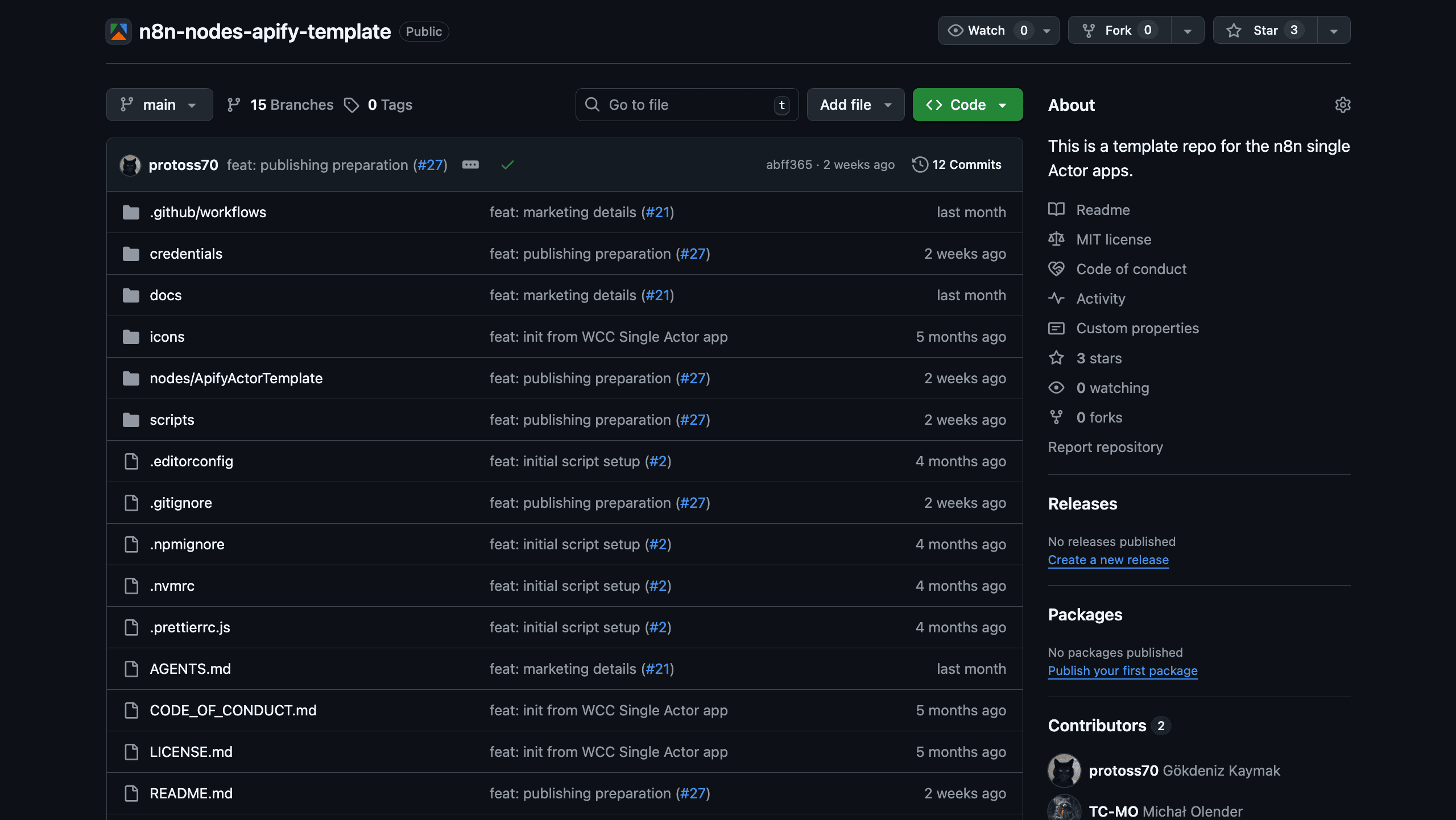This screenshot has height=820, width=1456.
Task: View the MIT license via the scales icon
Action: (1056, 239)
